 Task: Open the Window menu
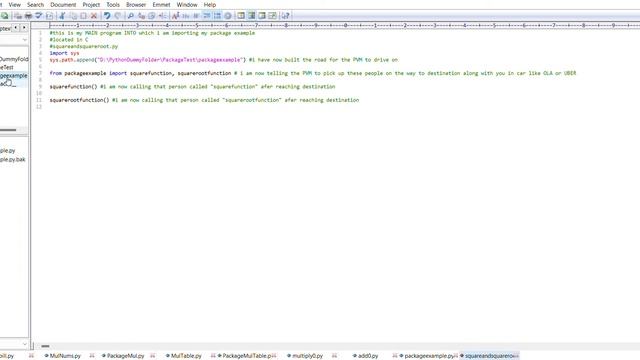point(187,4)
